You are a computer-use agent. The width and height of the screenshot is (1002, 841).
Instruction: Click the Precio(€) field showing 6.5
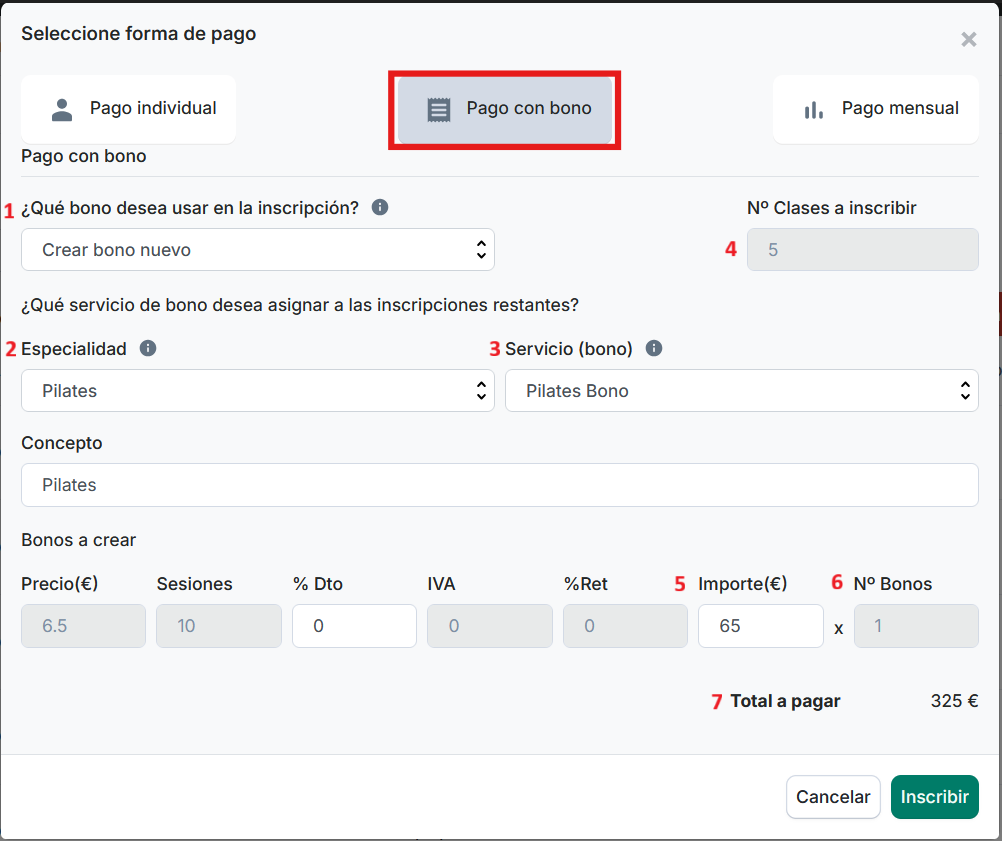click(83, 626)
